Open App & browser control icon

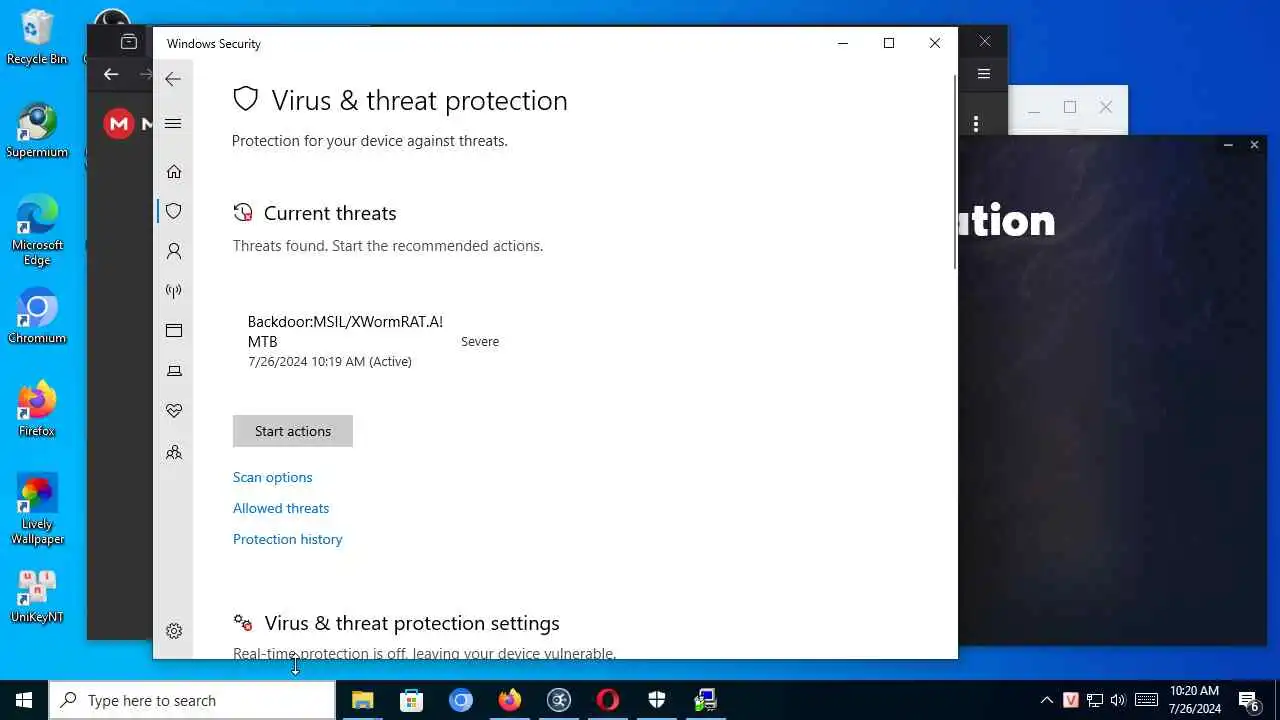tap(174, 331)
